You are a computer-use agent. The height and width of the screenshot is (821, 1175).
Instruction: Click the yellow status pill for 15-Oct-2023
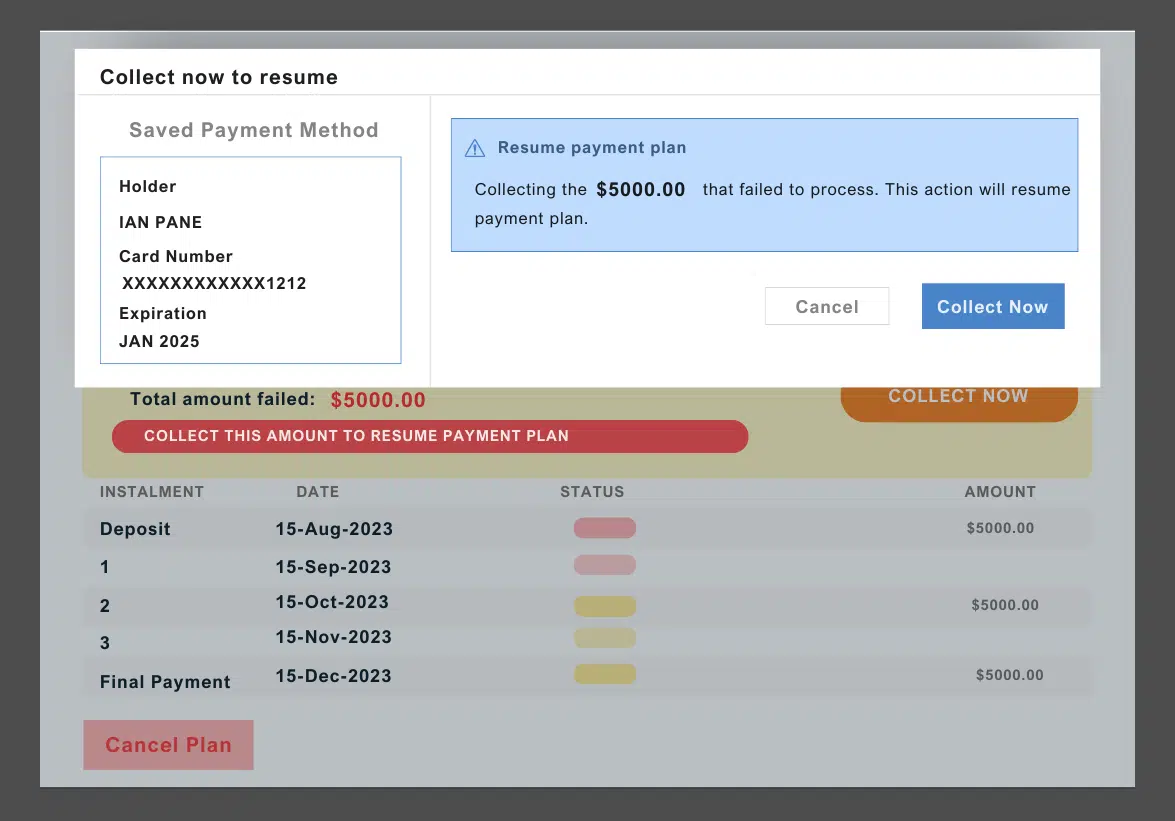[605, 606]
